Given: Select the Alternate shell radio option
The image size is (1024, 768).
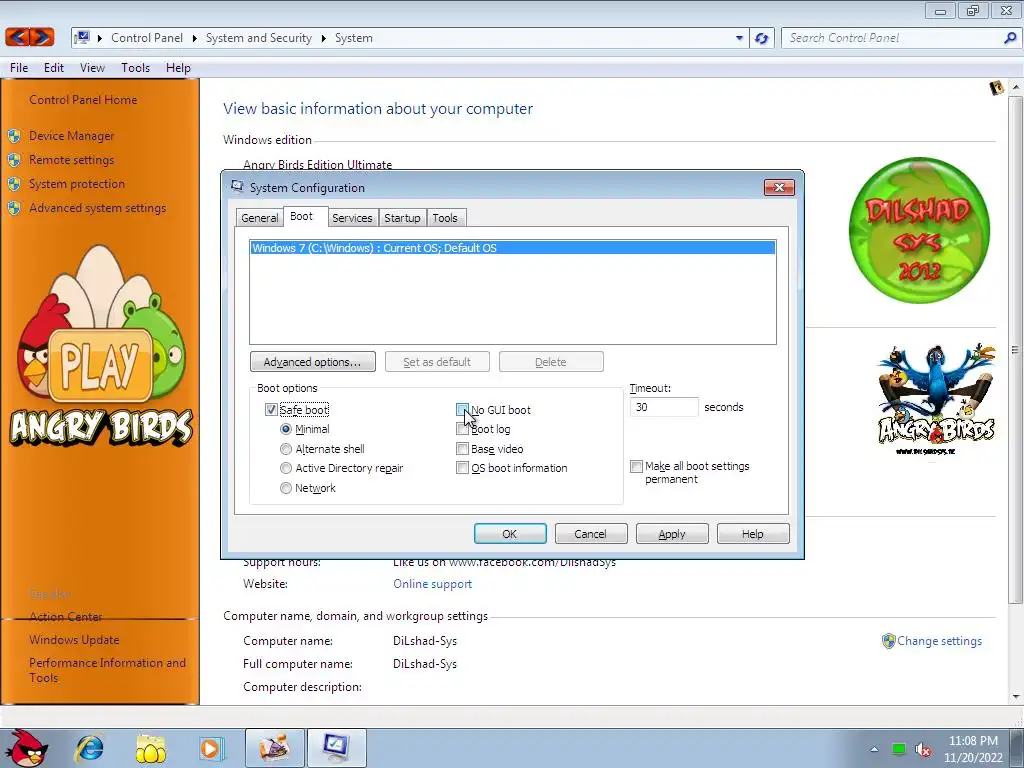Looking at the screenshot, I should [285, 449].
